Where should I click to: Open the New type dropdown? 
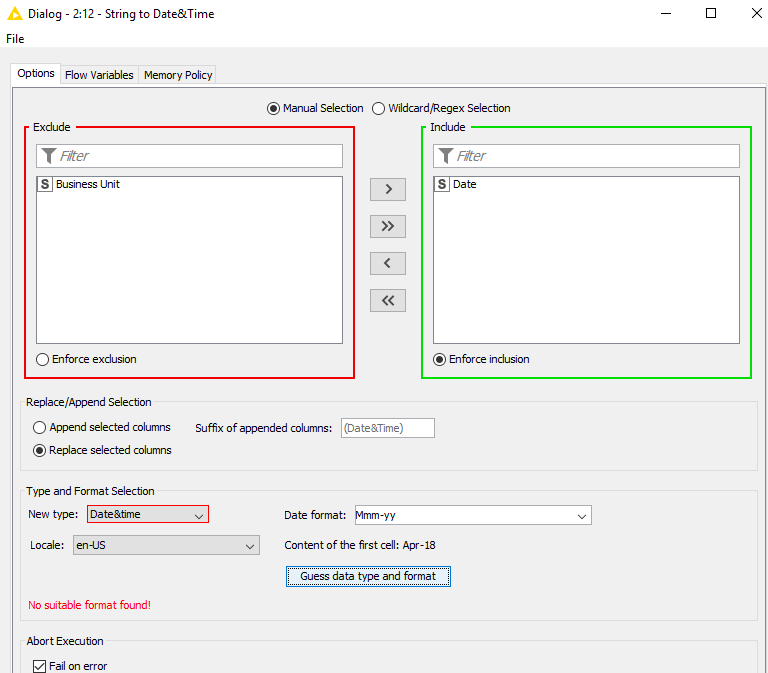[148, 514]
